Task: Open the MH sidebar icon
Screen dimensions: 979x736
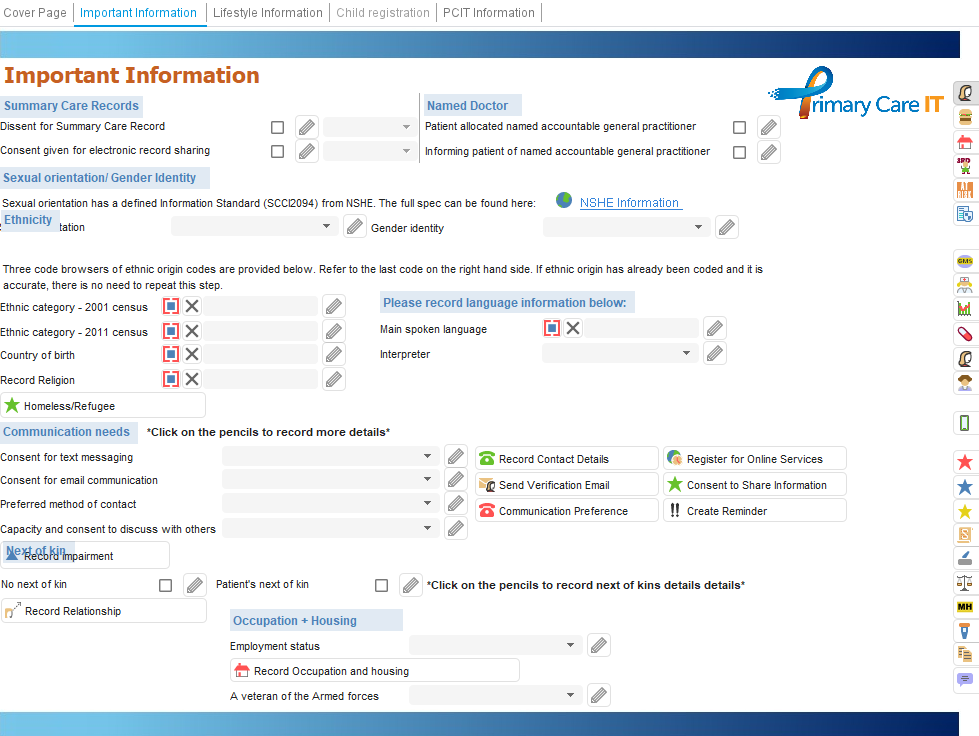Action: 965,607
